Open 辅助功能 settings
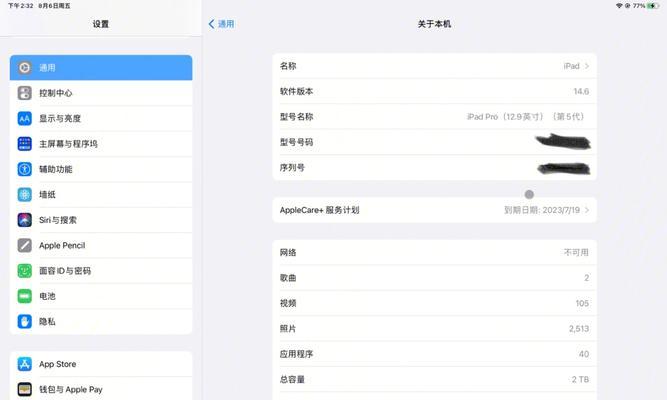The height and width of the screenshot is (400, 667). 101,169
